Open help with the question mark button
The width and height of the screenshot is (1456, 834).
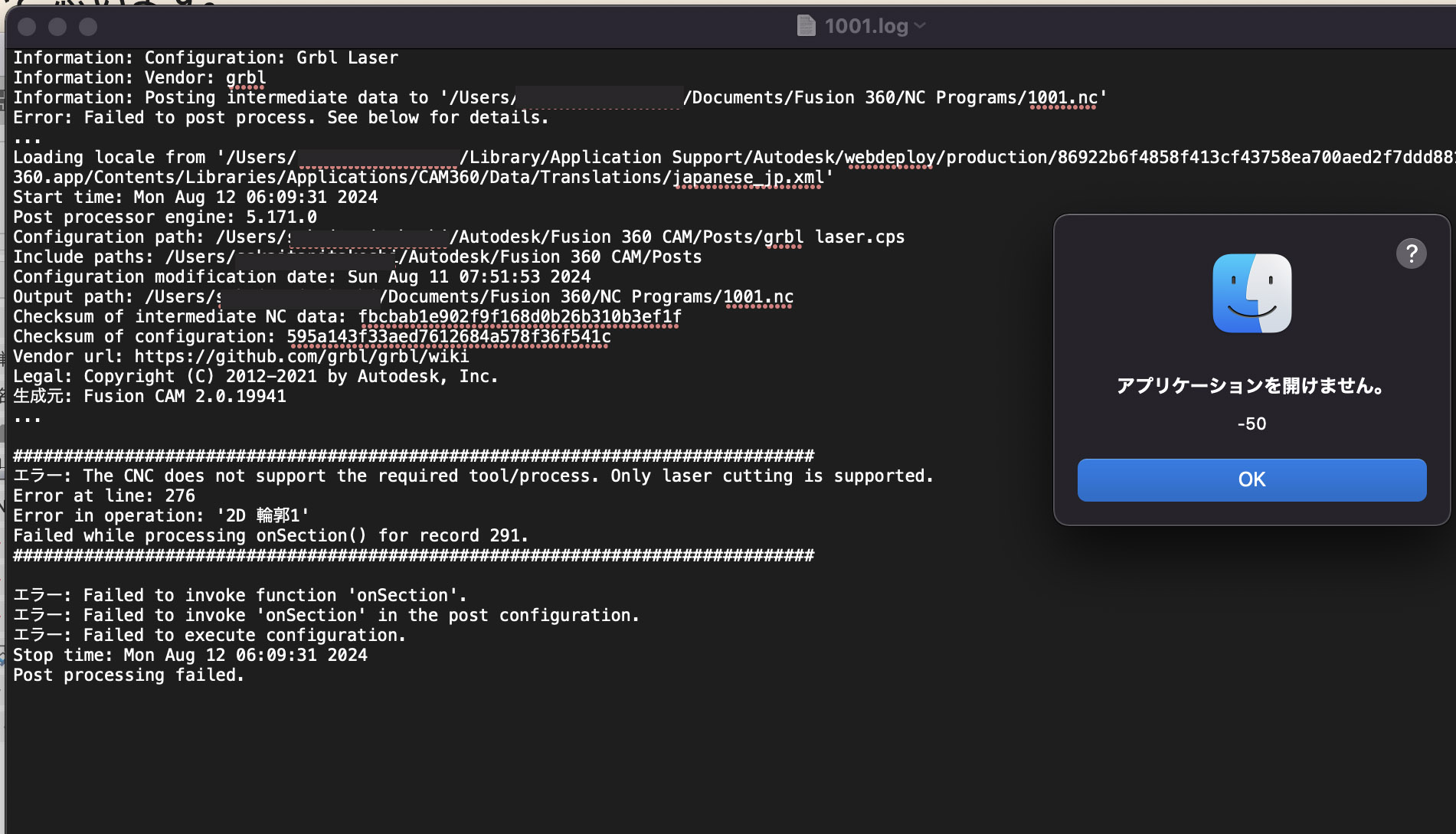tap(1411, 253)
